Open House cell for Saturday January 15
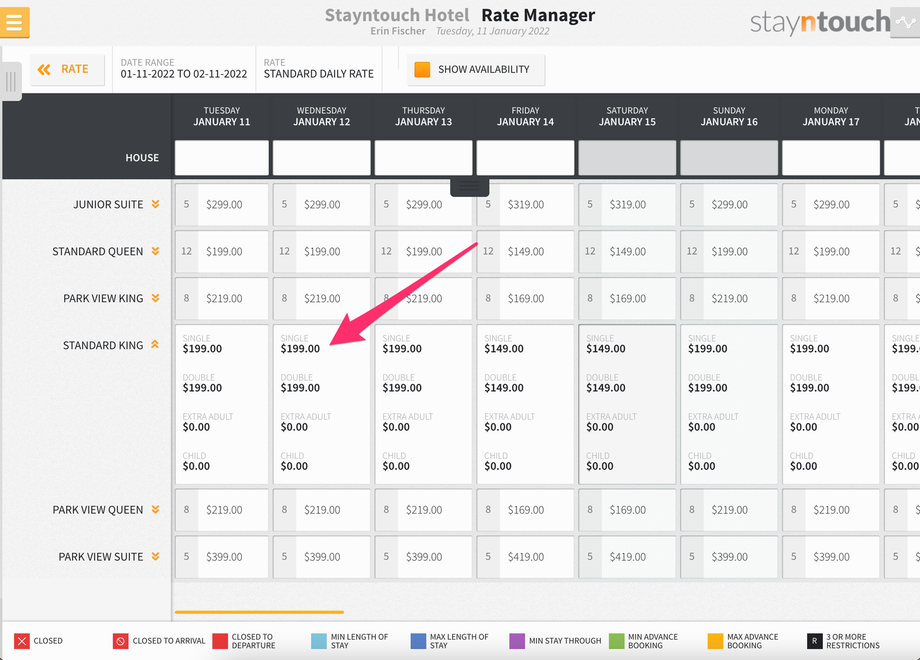The image size is (920, 660). click(x=627, y=157)
